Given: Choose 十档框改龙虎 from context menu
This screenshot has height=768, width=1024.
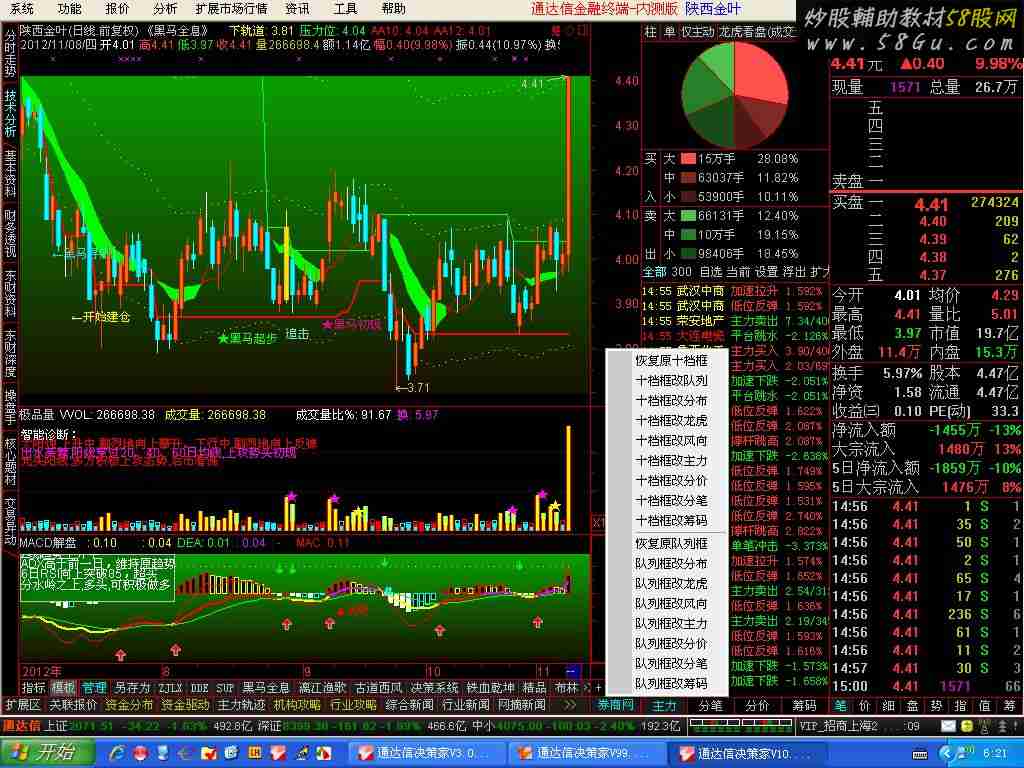Looking at the screenshot, I should pyautogui.click(x=671, y=421).
